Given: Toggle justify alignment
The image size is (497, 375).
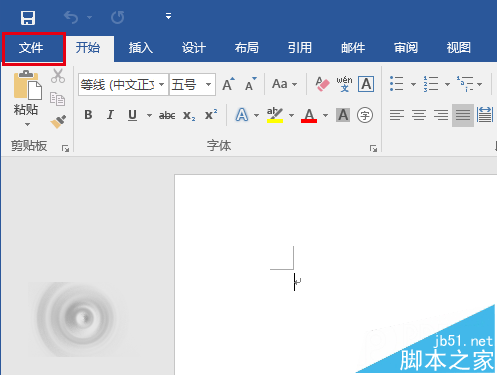Looking at the screenshot, I should point(463,115).
